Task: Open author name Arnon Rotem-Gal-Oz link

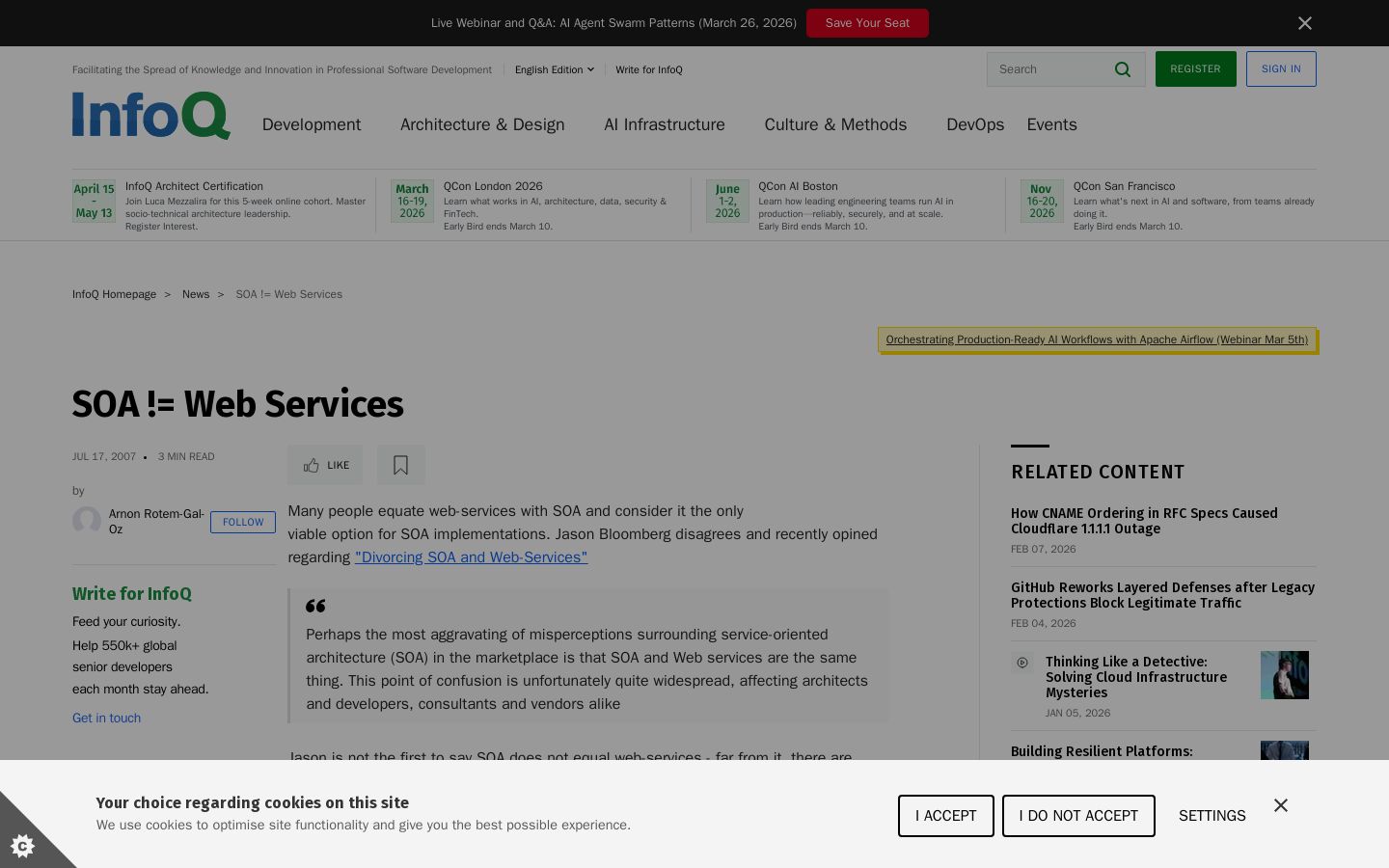Action: 156,522
